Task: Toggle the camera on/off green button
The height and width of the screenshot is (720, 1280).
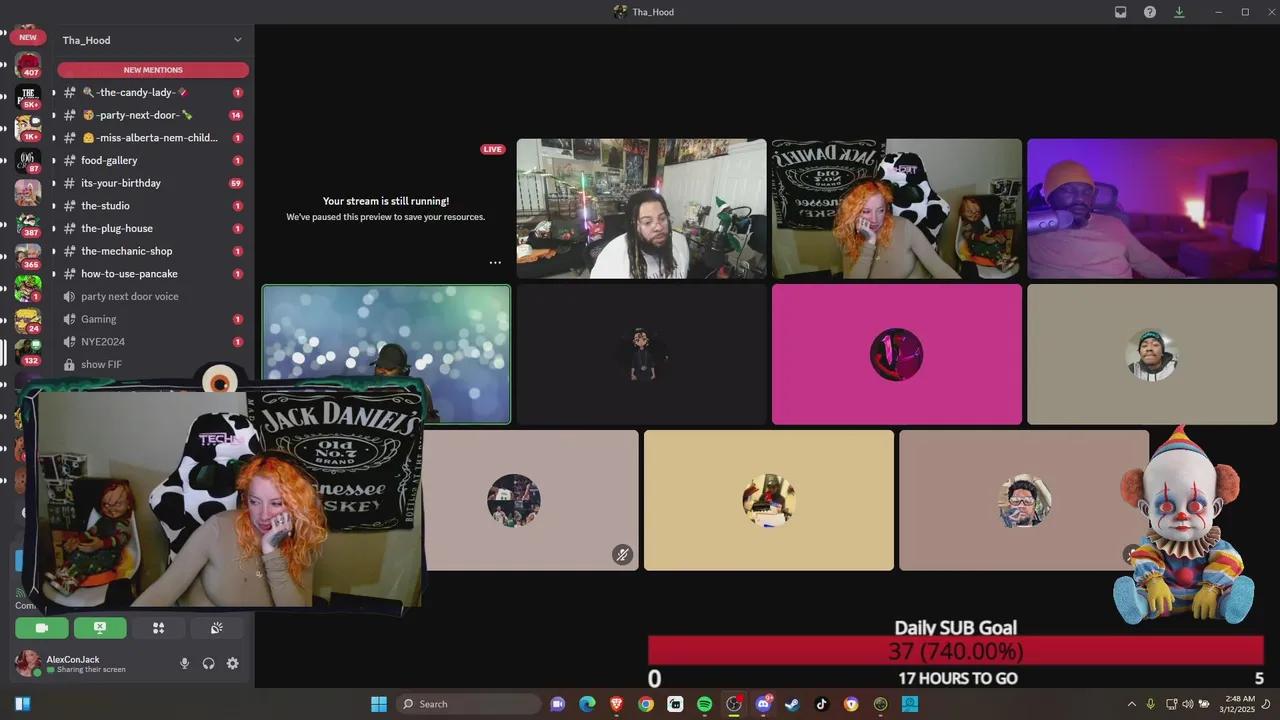Action: tap(42, 628)
